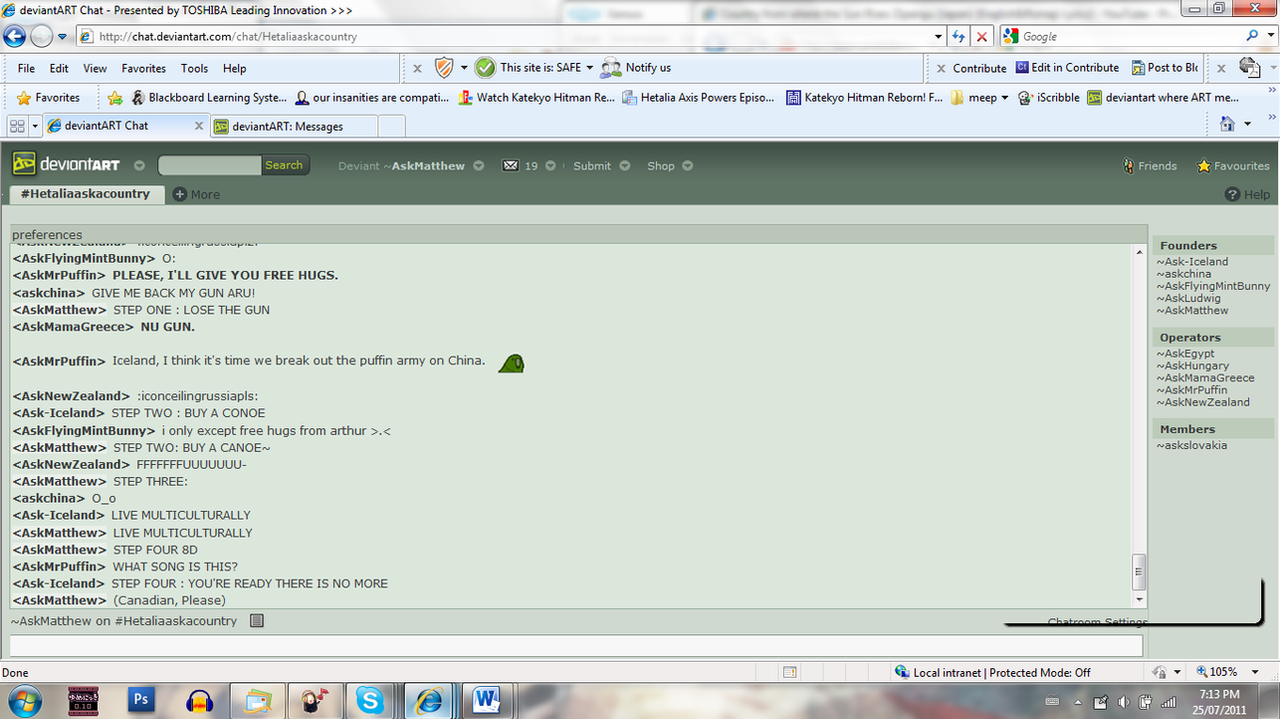Expand the This site is SAFE dropdown
The image size is (1280, 719).
[590, 68]
